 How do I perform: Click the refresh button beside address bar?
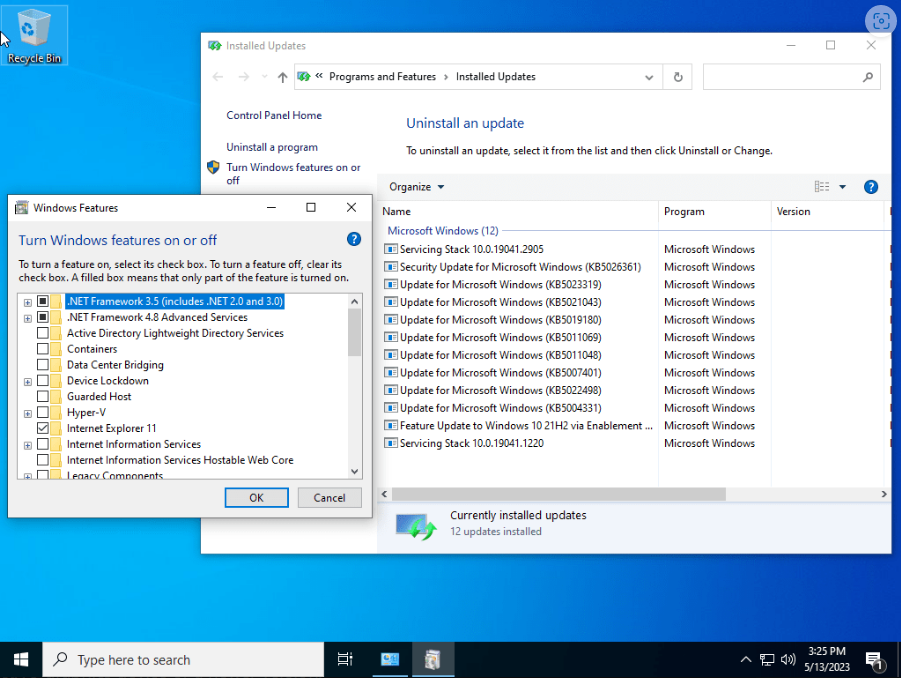[677, 77]
